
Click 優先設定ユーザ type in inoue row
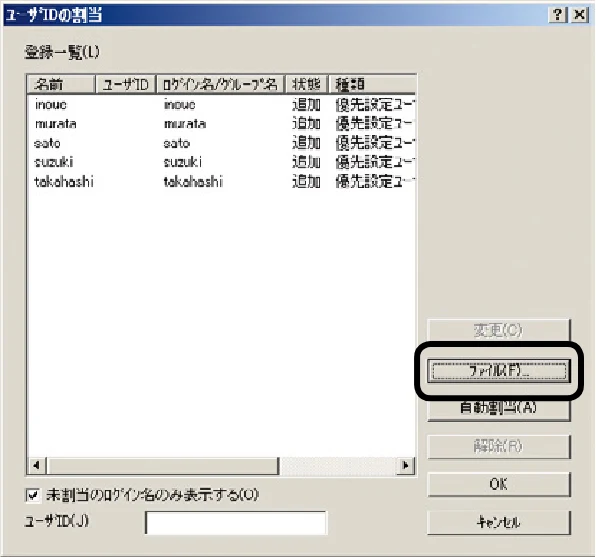[x=375, y=105]
